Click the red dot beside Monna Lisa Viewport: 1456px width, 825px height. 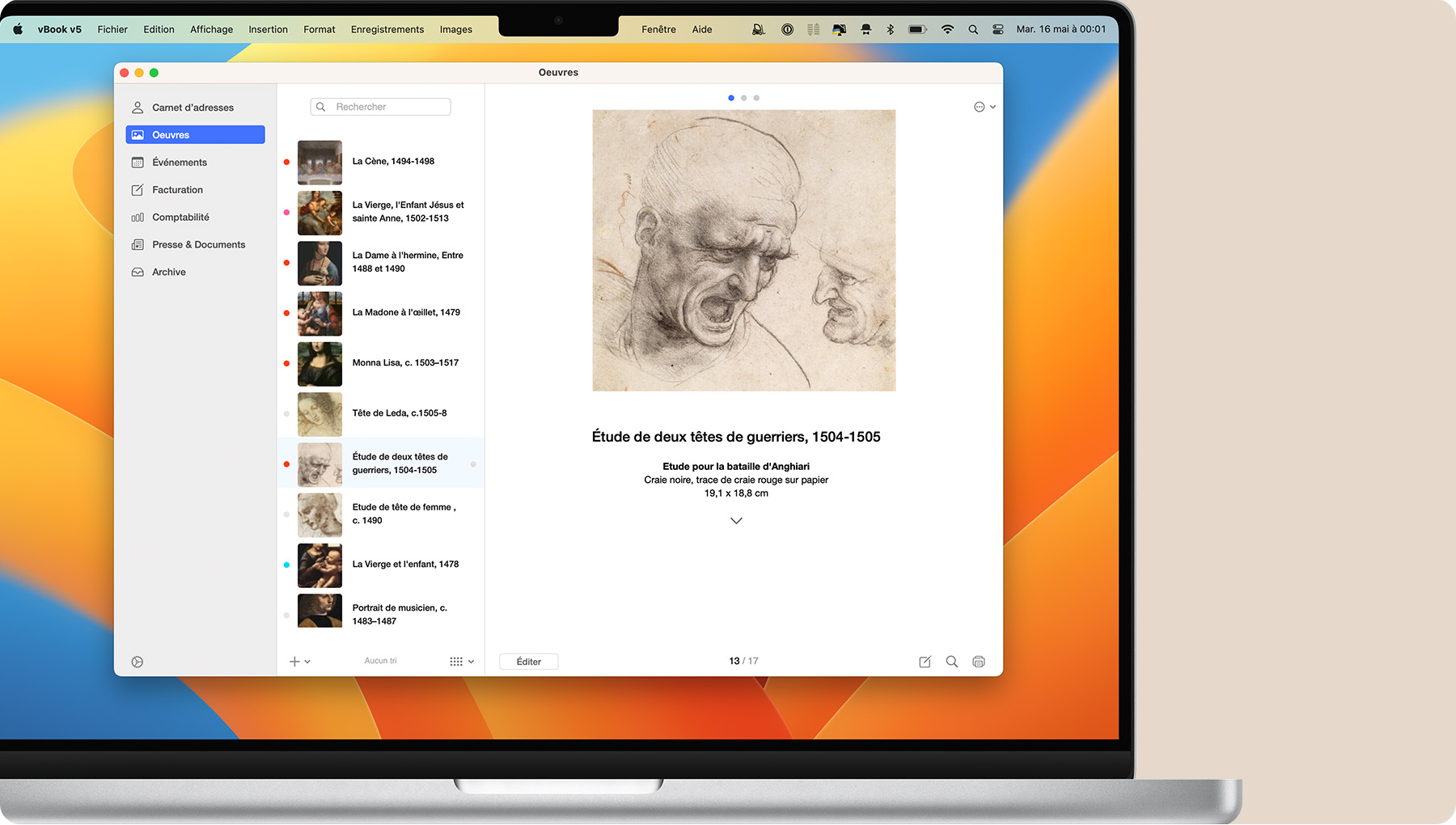pyautogui.click(x=286, y=363)
